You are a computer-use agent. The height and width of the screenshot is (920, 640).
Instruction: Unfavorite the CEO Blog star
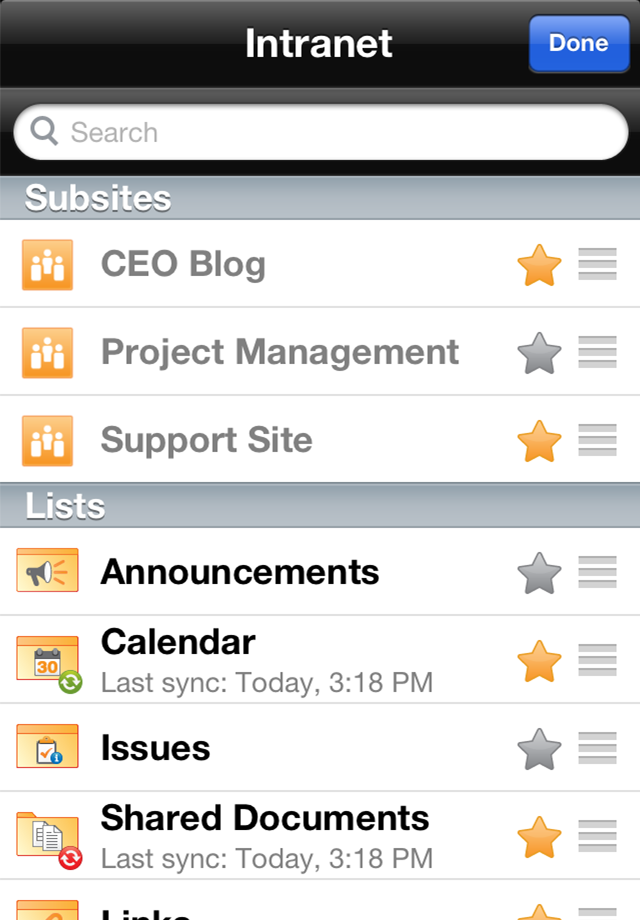[539, 265]
